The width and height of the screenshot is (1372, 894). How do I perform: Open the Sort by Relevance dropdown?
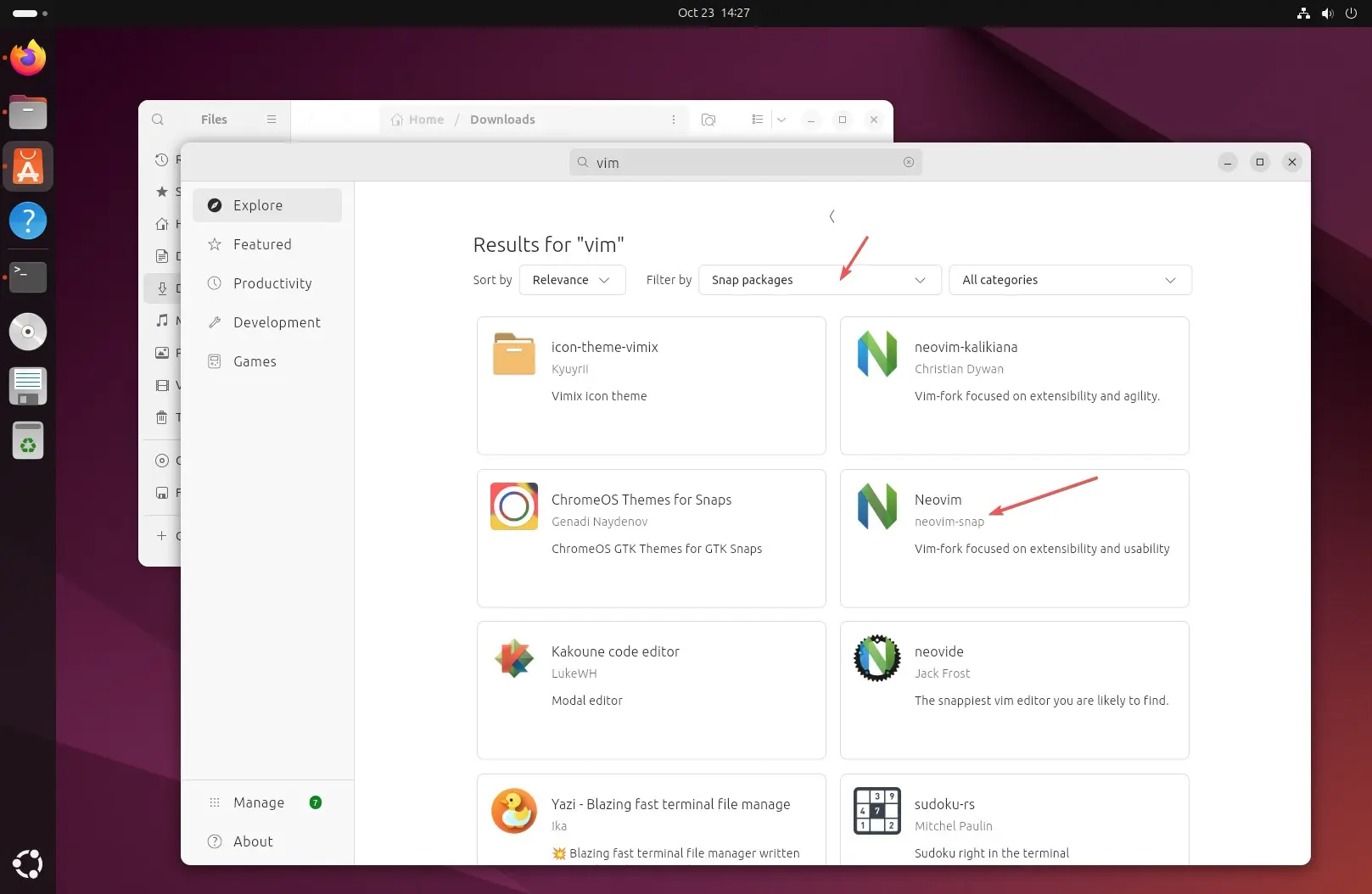coord(572,280)
